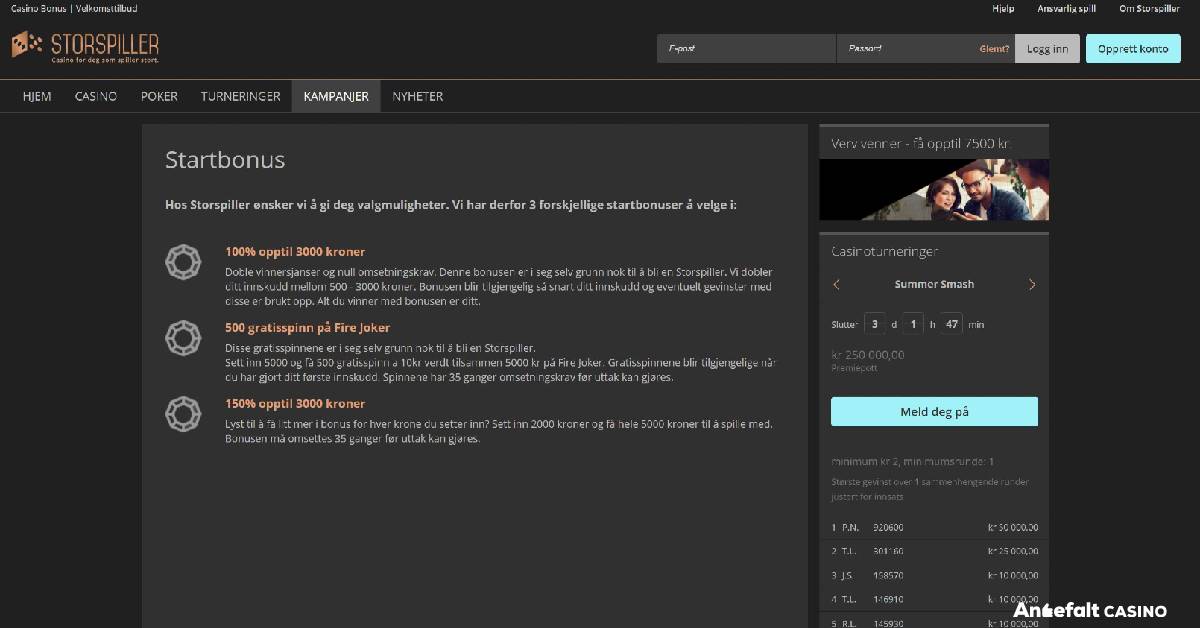Click the Summer Smash tournament title
This screenshot has width=1200, height=628.
934,285
